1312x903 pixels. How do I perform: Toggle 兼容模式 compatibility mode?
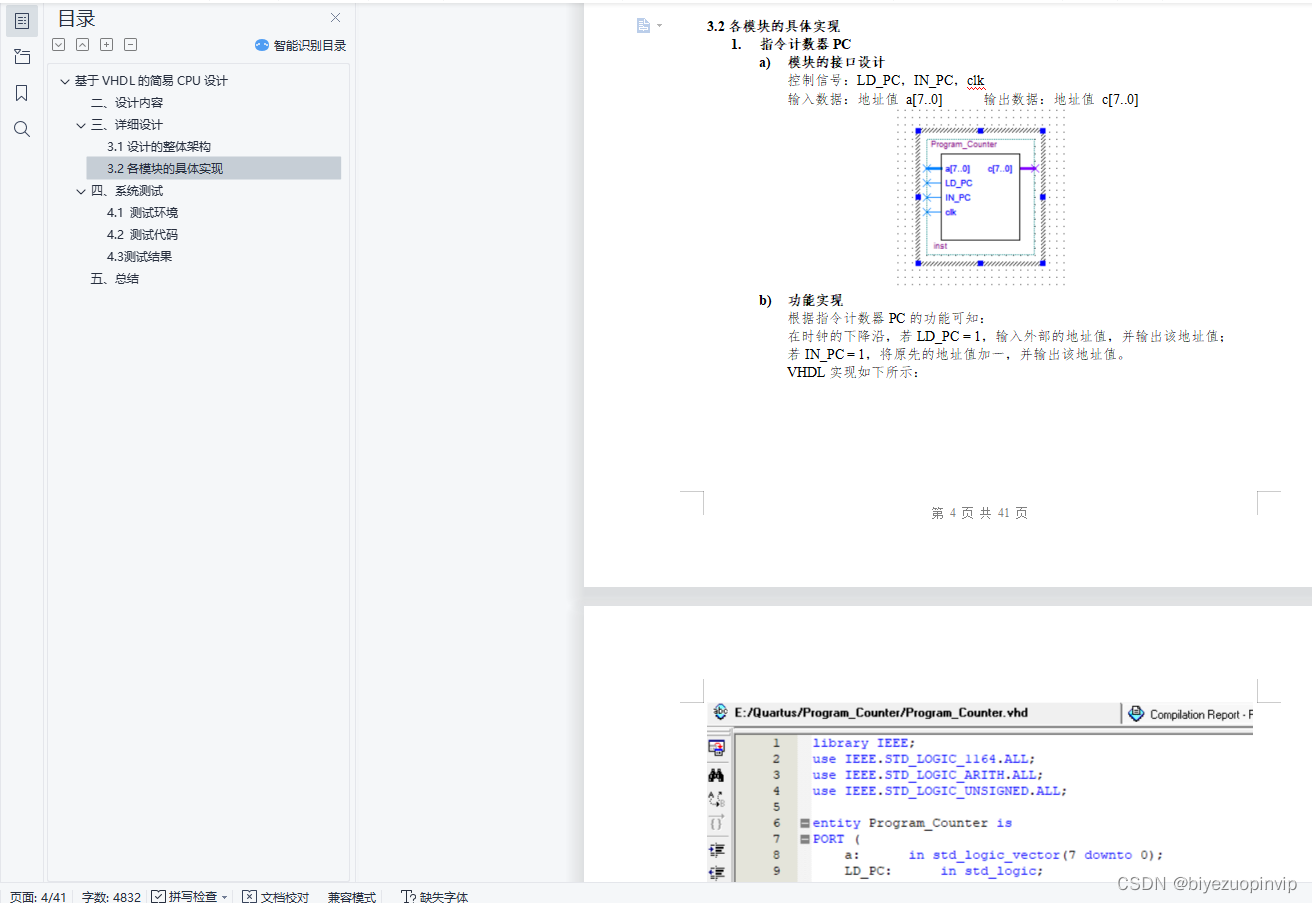tap(351, 896)
